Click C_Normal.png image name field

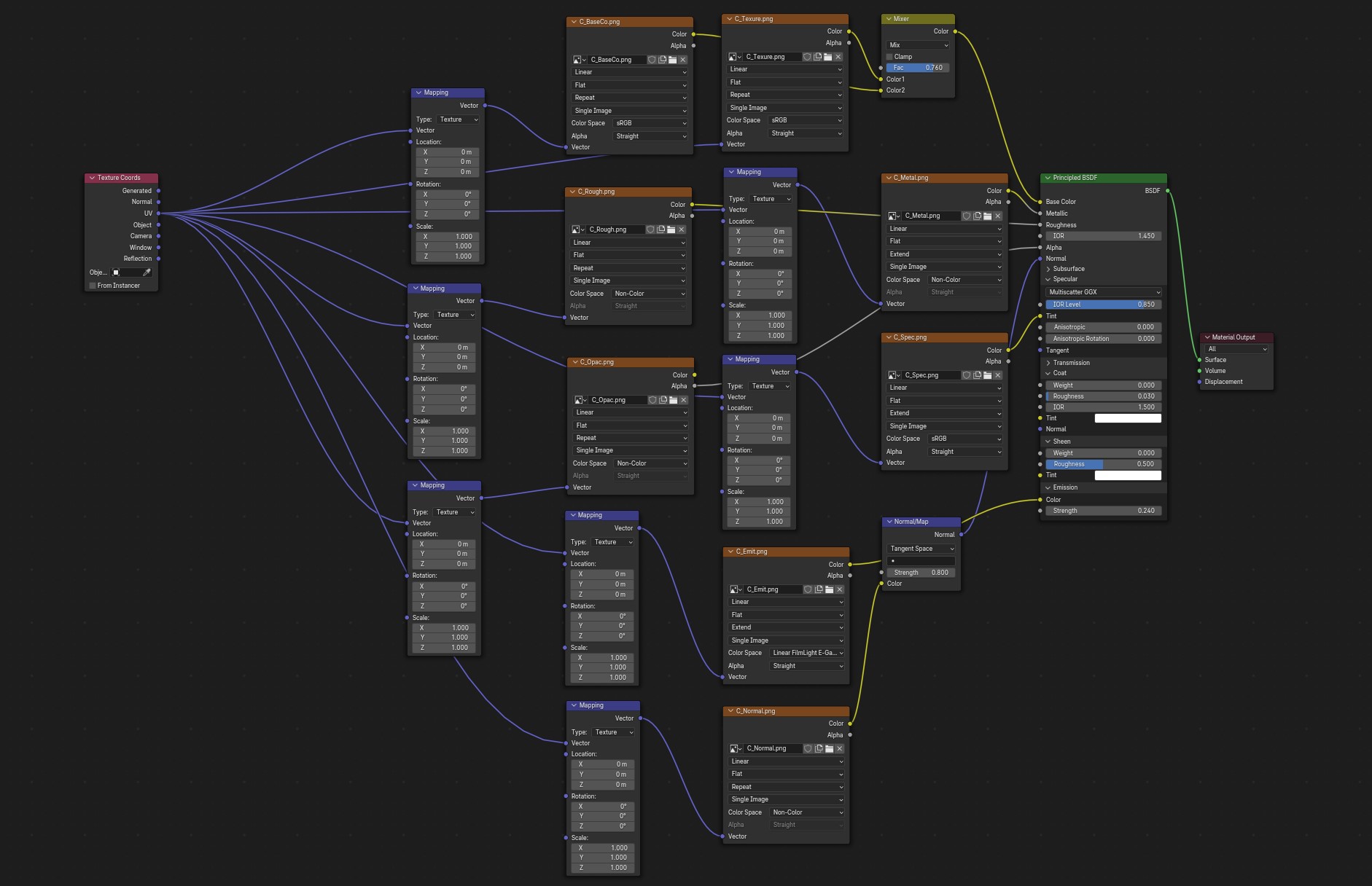click(771, 748)
